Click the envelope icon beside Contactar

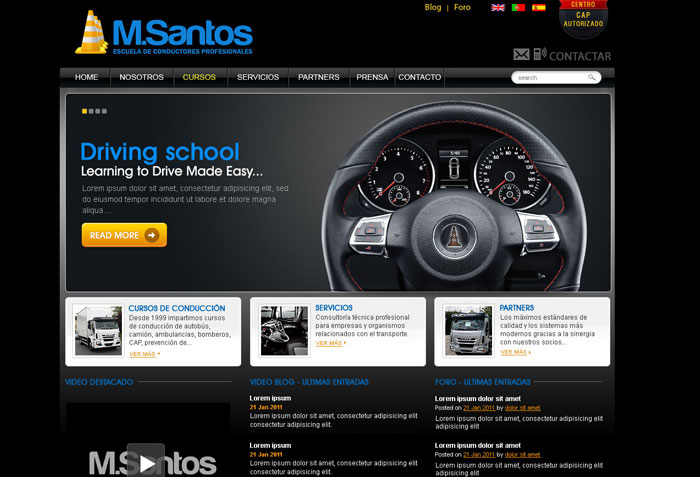tap(521, 55)
